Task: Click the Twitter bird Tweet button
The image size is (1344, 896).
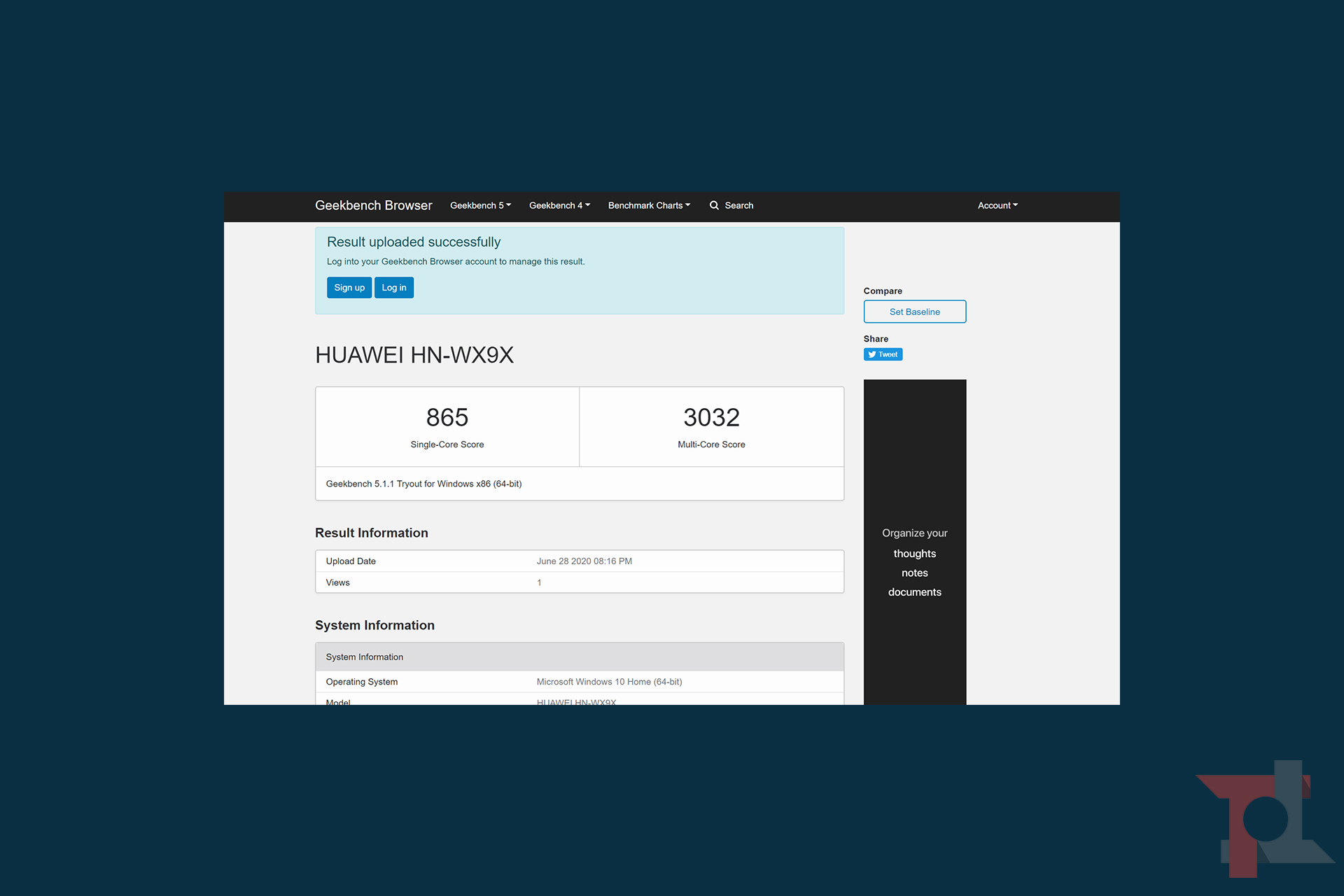Action: [883, 354]
